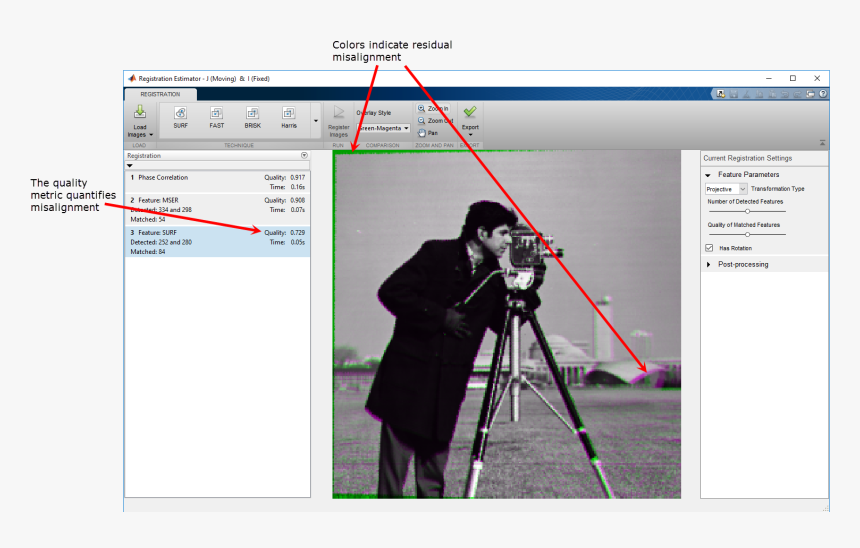This screenshot has height=548, width=860.
Task: Minimize the Registration Estimator window
Action: coord(769,78)
